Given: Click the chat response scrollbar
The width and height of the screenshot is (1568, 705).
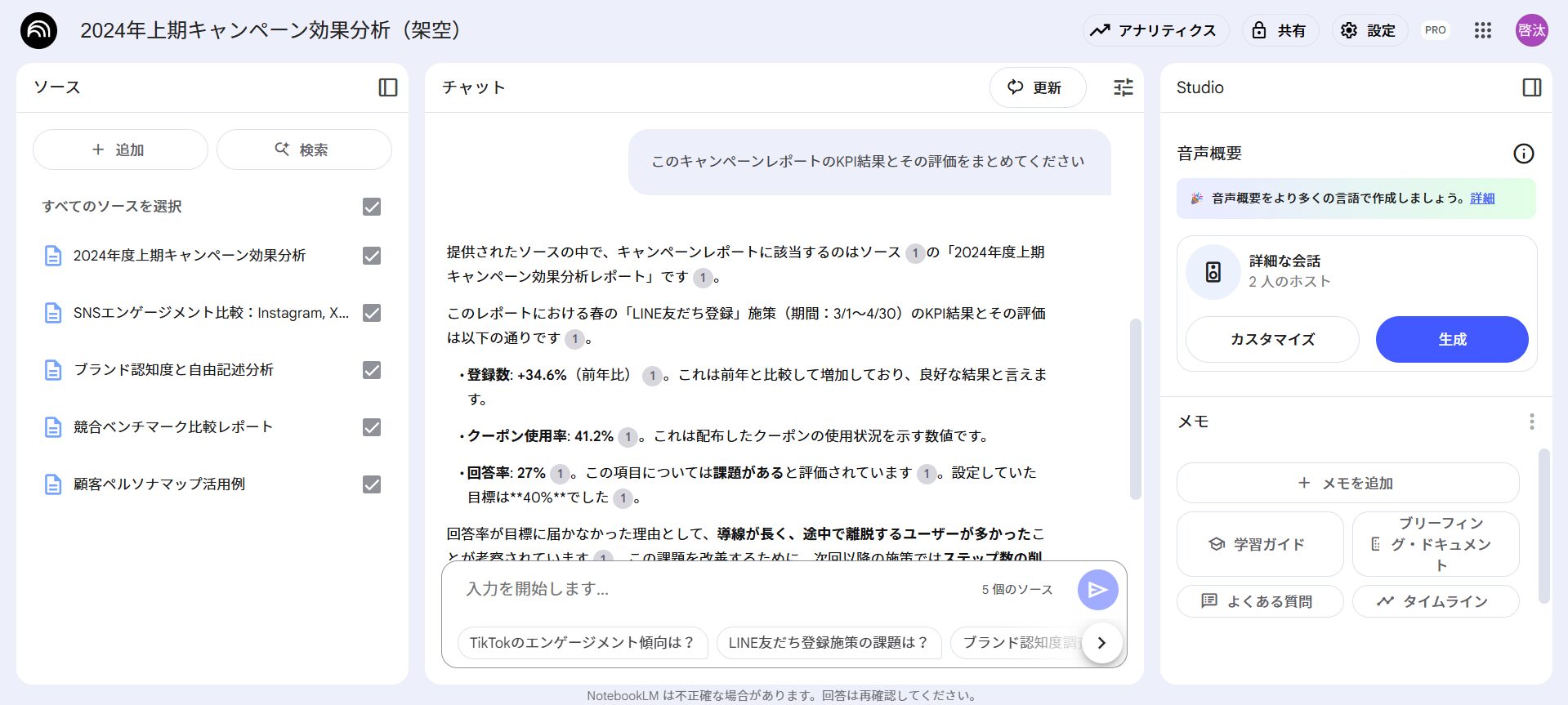Looking at the screenshot, I should click(1135, 408).
